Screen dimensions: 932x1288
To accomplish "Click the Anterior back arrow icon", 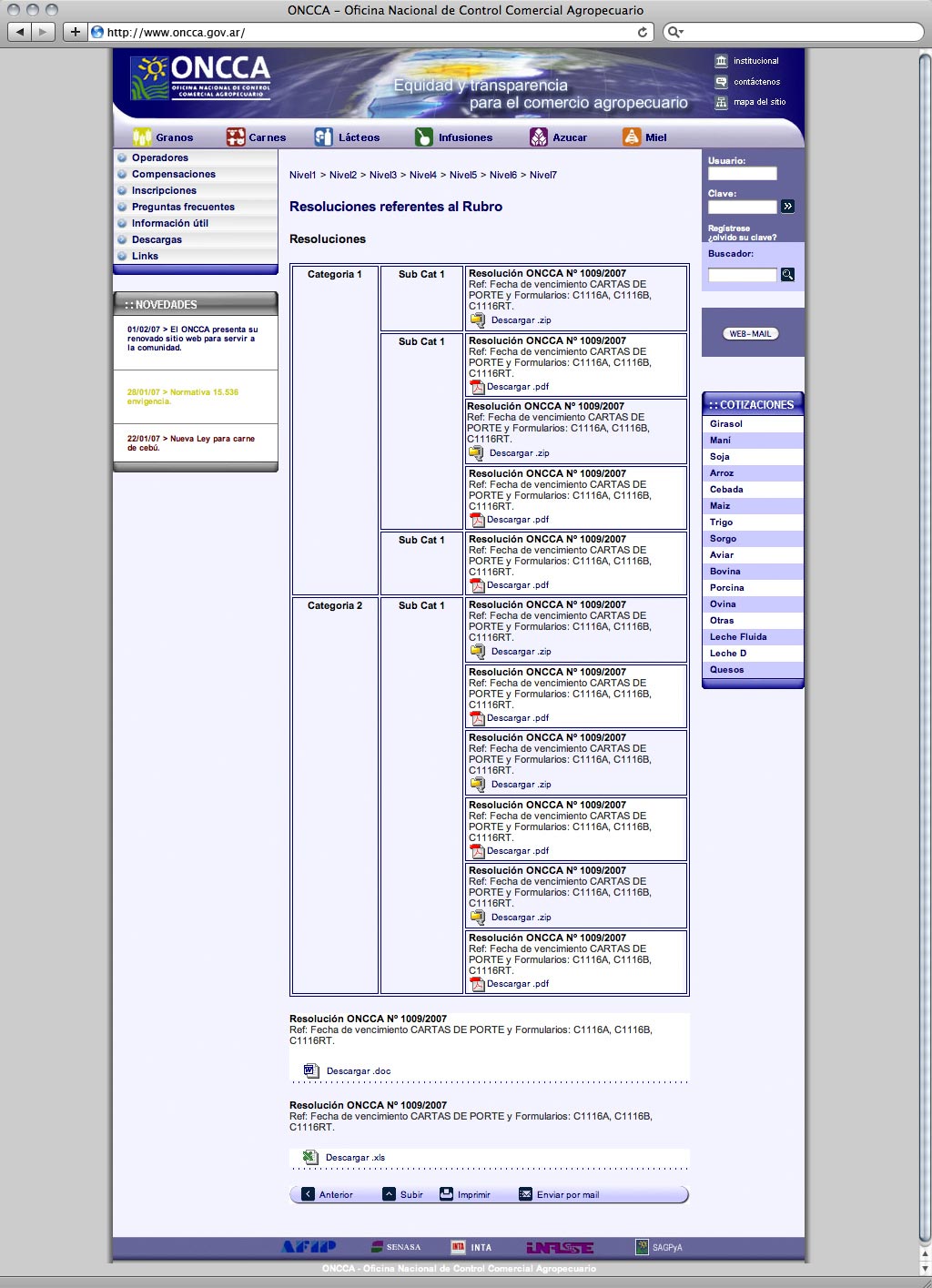I will tap(308, 1194).
